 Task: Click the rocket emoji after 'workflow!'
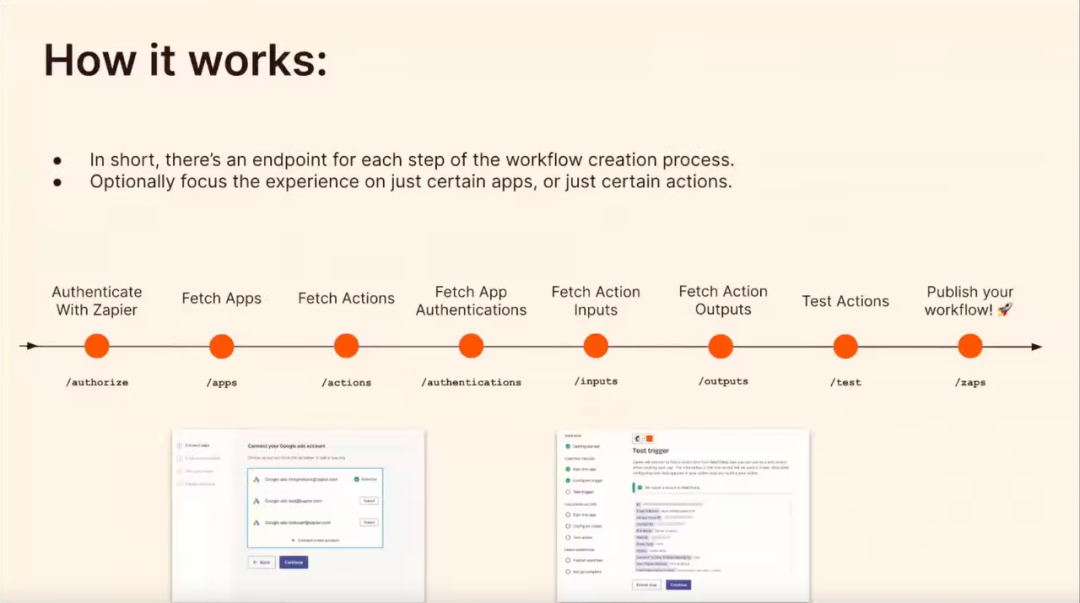coord(1006,310)
